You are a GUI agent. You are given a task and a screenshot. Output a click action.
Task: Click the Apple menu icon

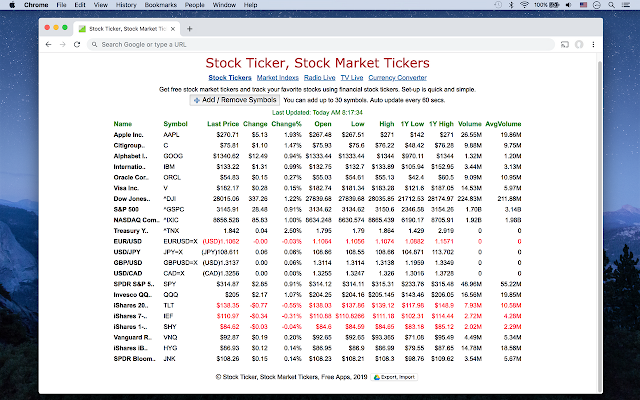(12, 5)
